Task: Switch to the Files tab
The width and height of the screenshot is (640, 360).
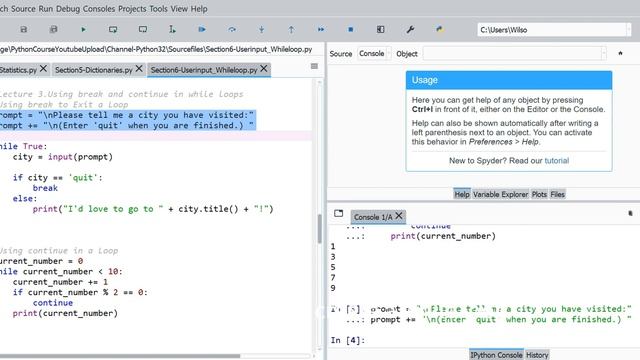Action: 557,194
